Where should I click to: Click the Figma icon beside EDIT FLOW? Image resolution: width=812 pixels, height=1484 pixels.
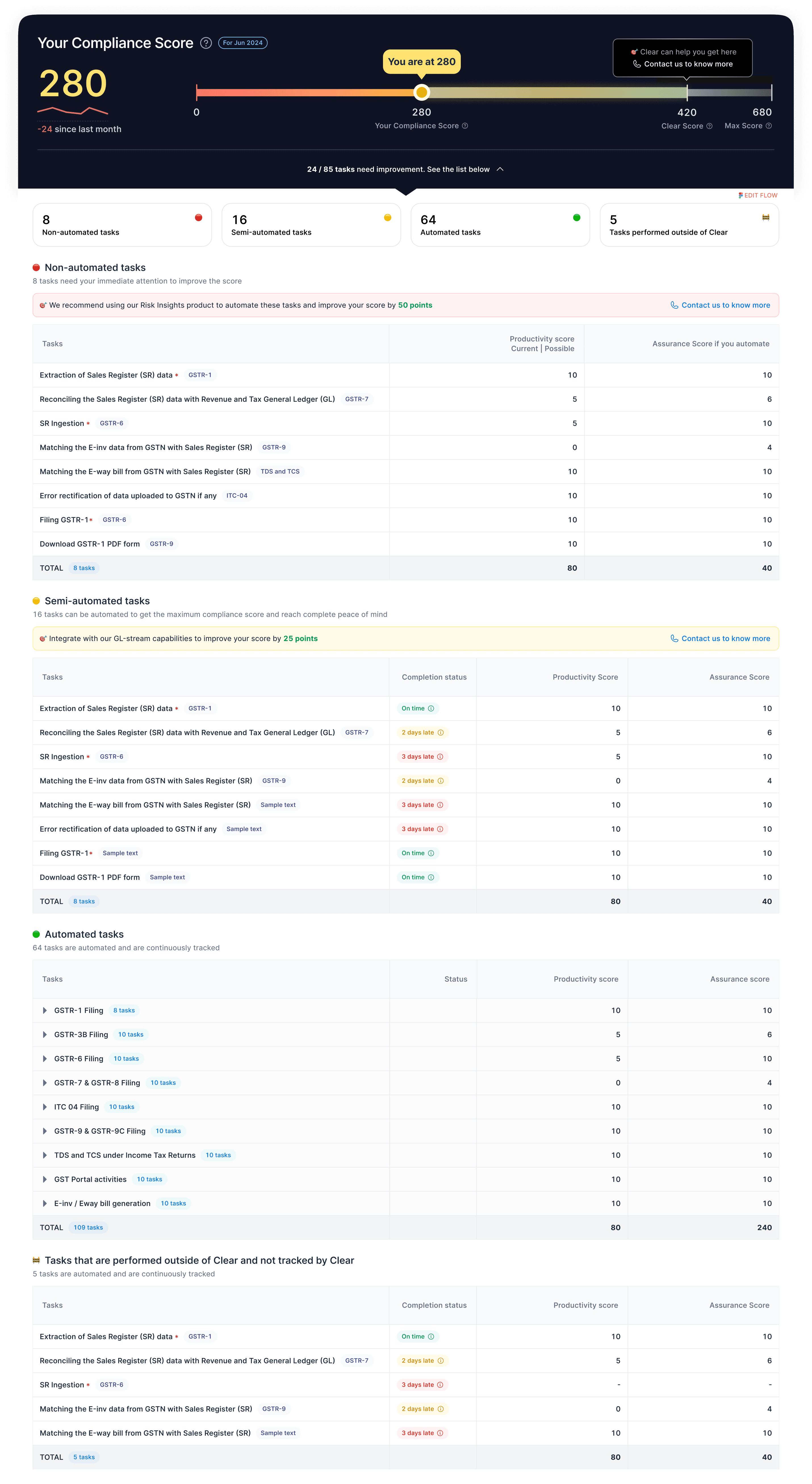click(740, 195)
